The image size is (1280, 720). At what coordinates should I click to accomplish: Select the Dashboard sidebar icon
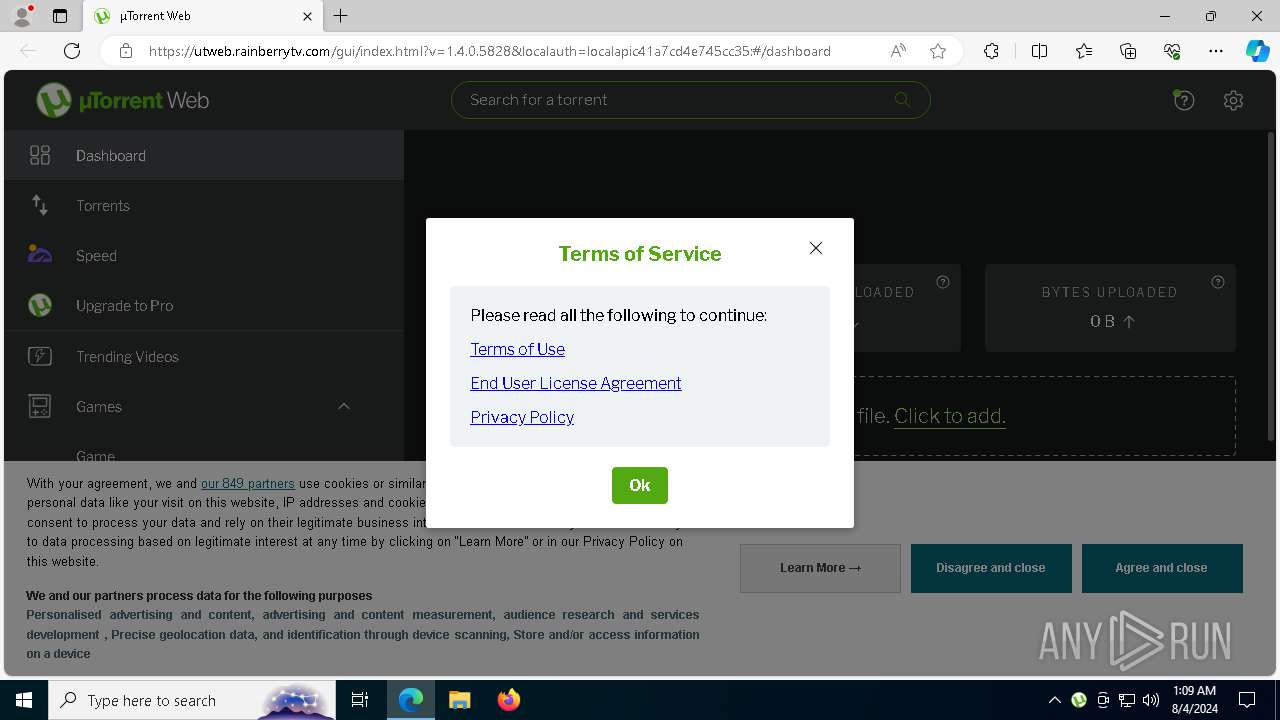[x=40, y=155]
